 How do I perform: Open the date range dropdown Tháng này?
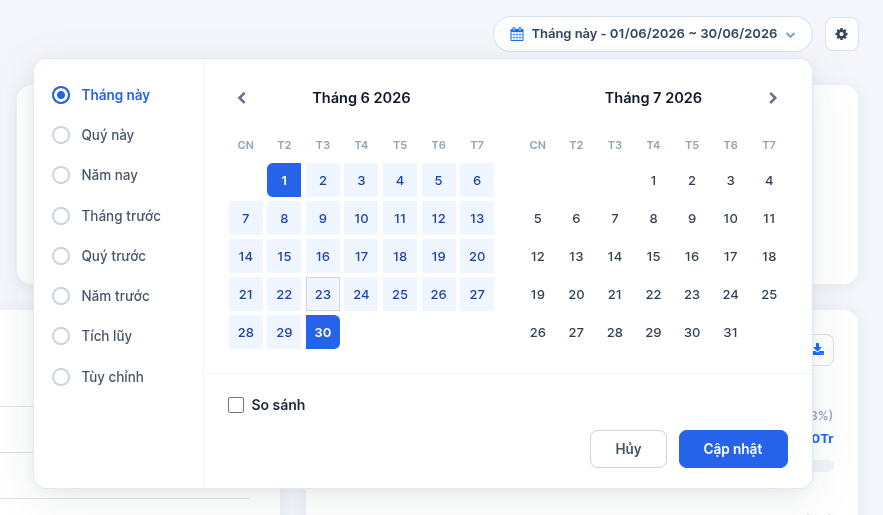pyautogui.click(x=653, y=34)
